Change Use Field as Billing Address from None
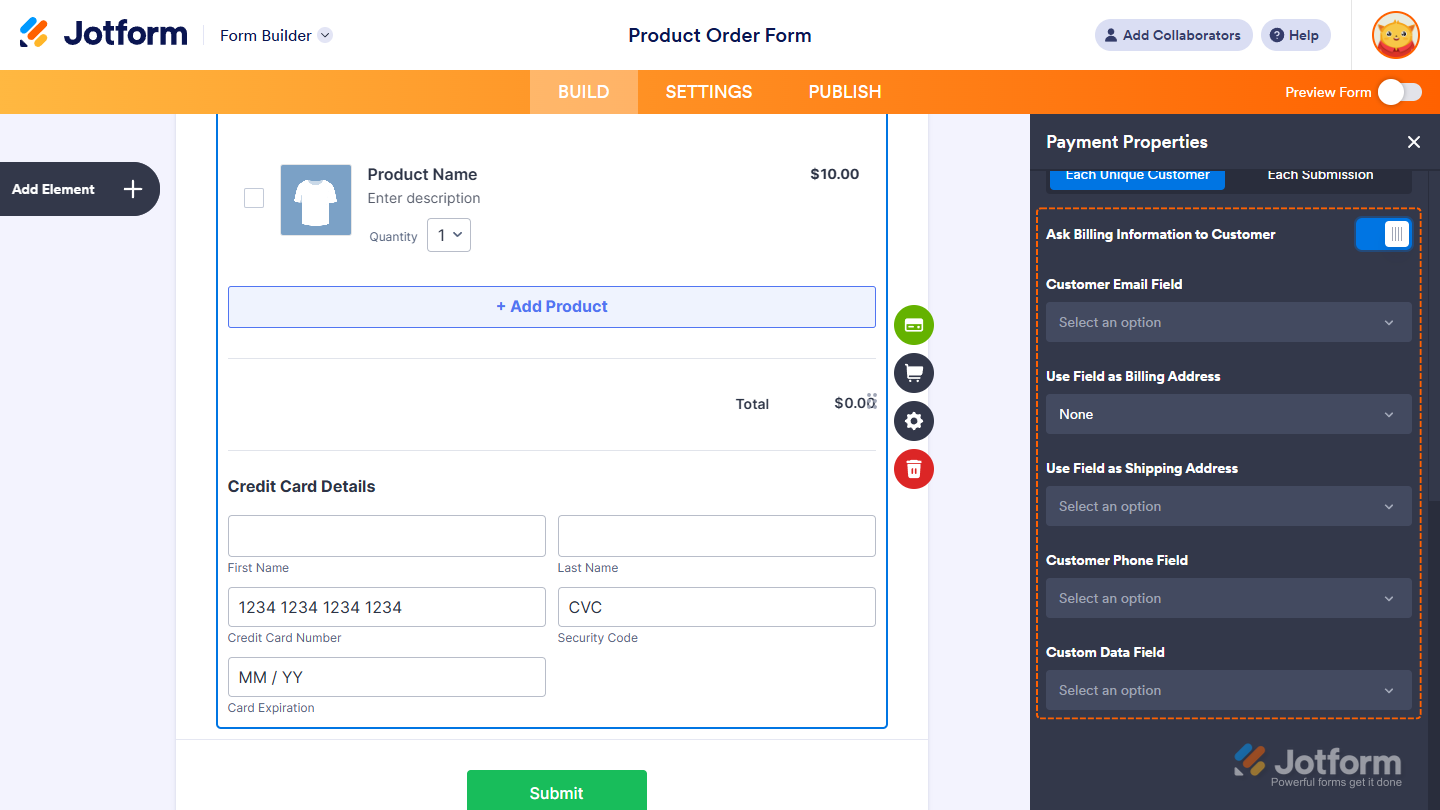The image size is (1440, 810). click(x=1228, y=414)
